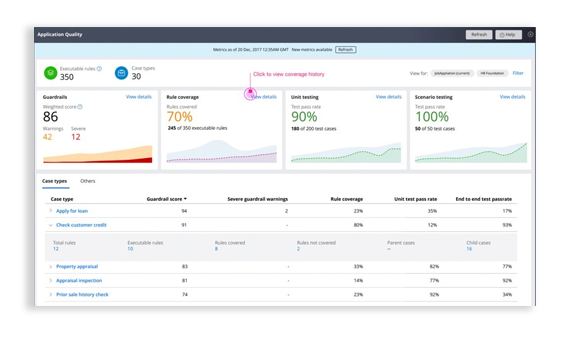Switch to the Others tab
Image resolution: width=562 pixels, height=360 pixels.
(x=88, y=181)
